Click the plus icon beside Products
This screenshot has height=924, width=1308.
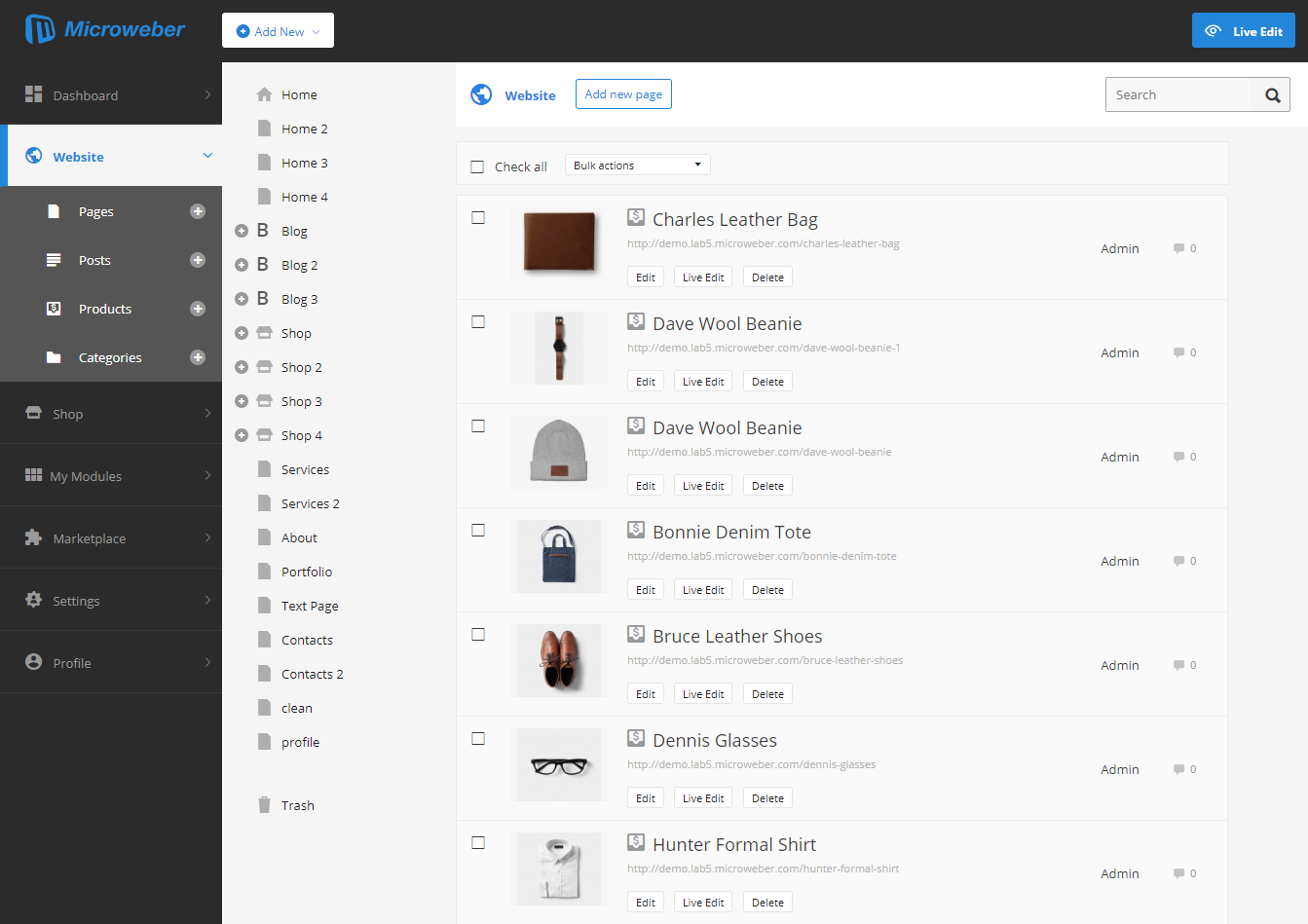click(x=198, y=309)
